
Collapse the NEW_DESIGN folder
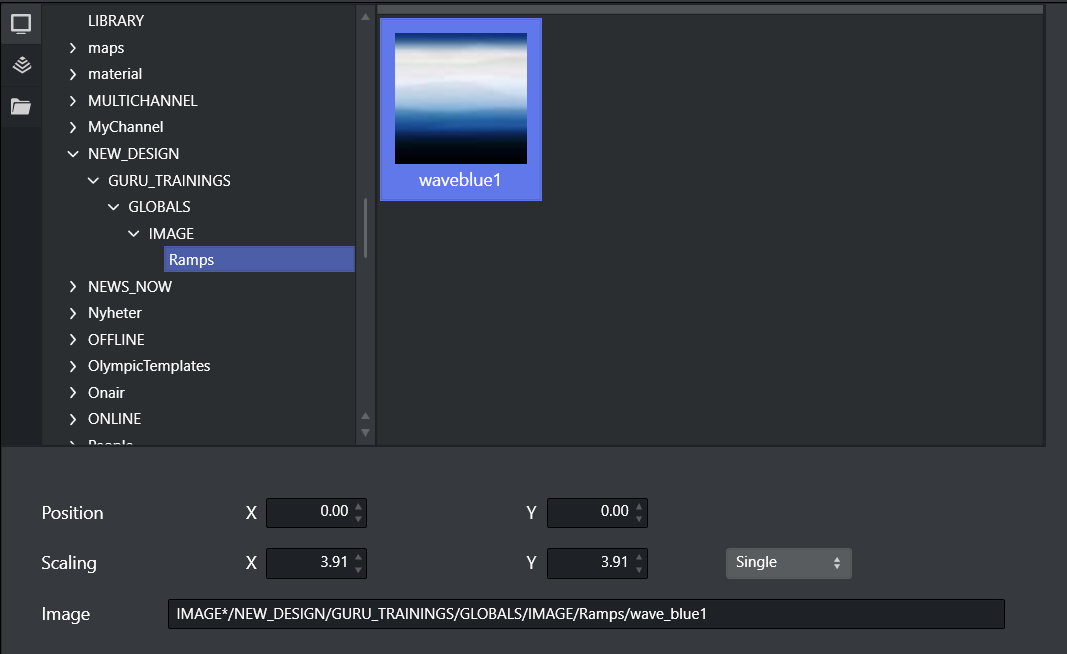tap(73, 154)
